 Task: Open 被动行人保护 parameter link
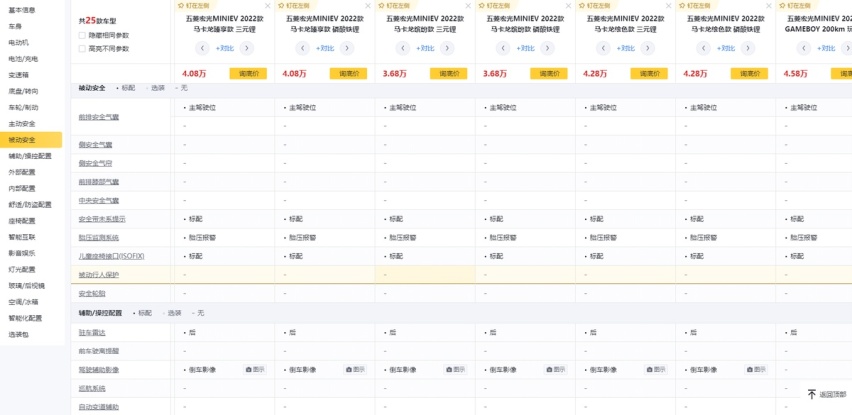pos(99,275)
